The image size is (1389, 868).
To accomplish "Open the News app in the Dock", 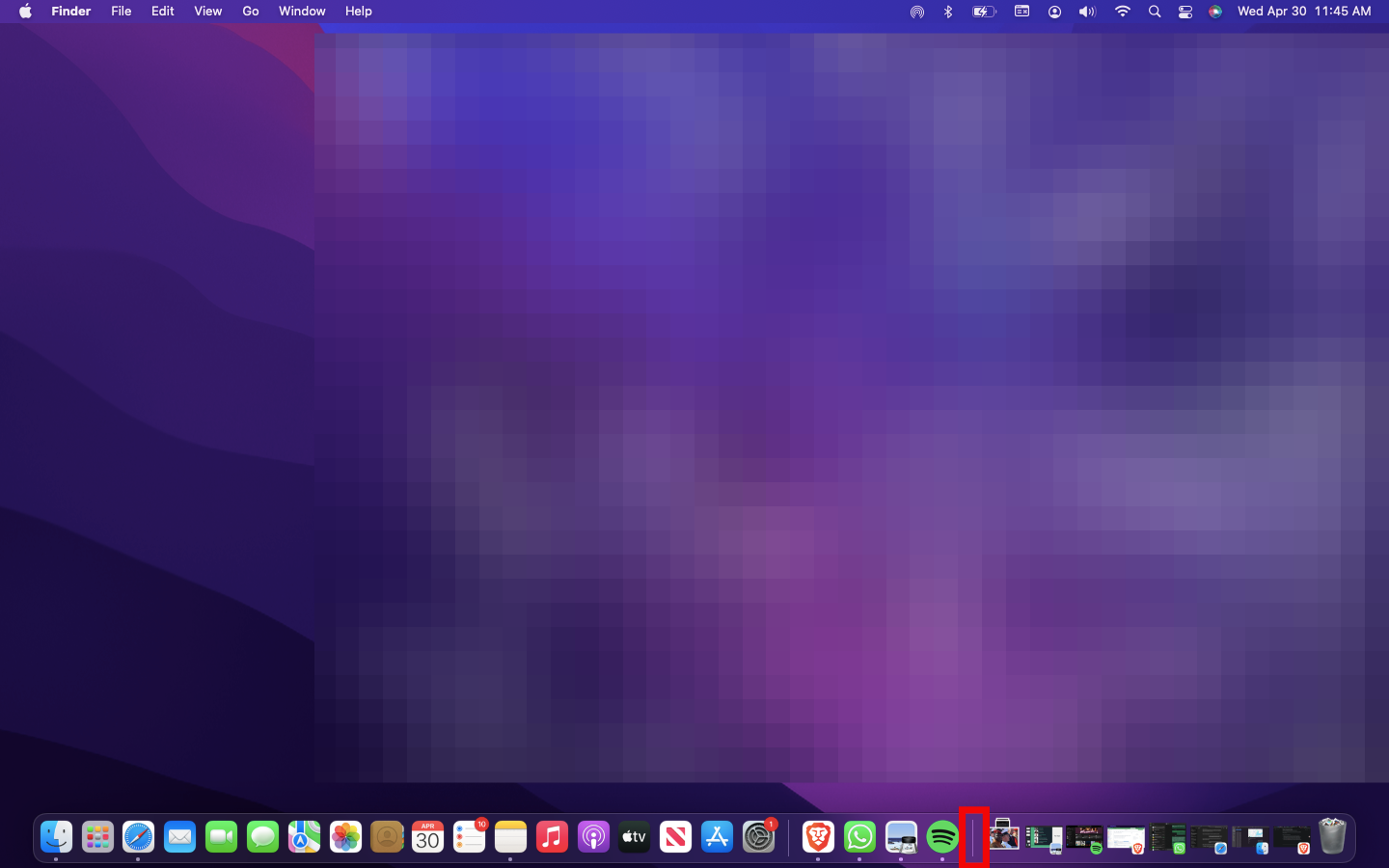I will click(x=676, y=836).
